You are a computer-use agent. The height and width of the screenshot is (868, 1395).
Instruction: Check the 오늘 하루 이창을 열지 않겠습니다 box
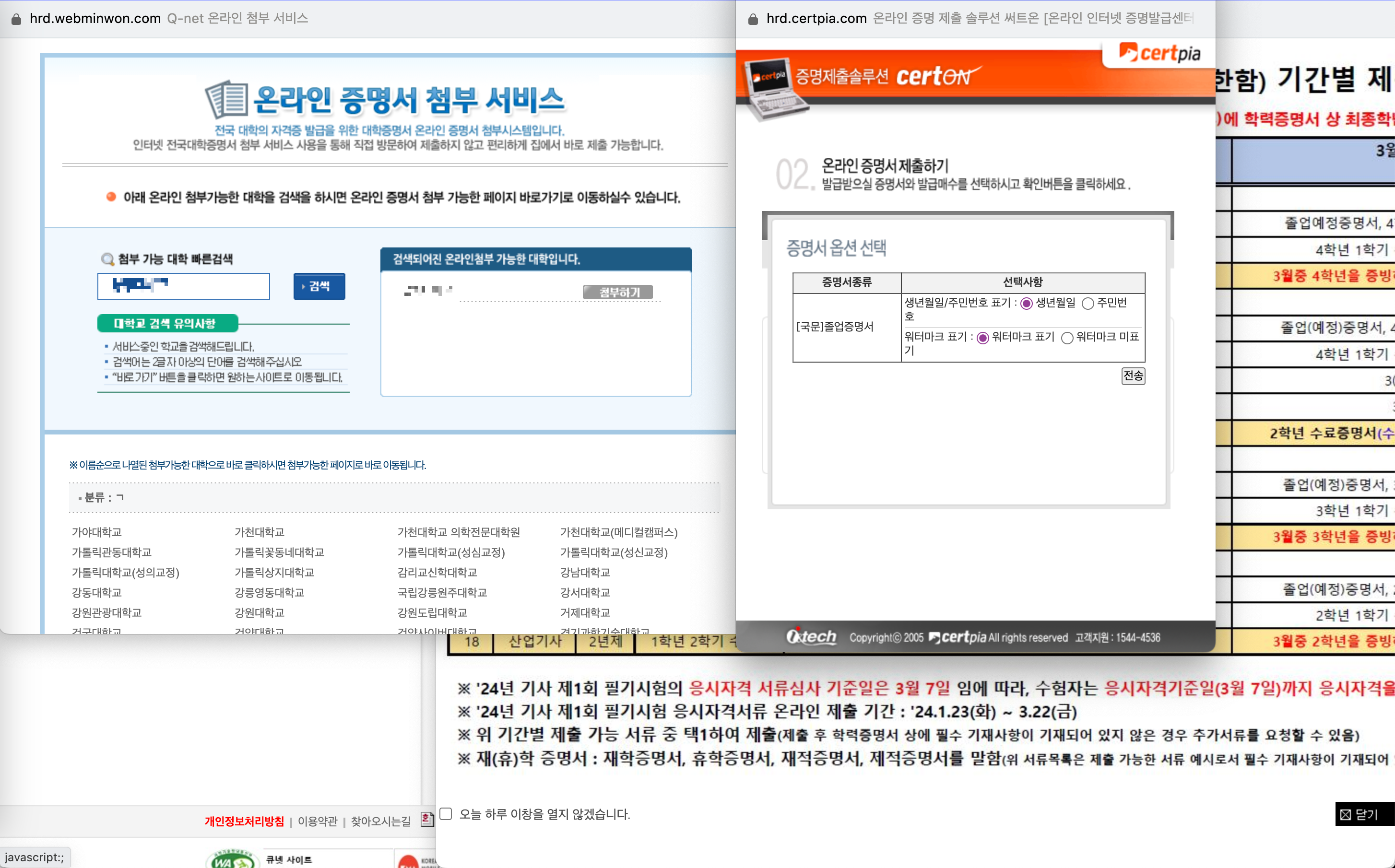(446, 813)
